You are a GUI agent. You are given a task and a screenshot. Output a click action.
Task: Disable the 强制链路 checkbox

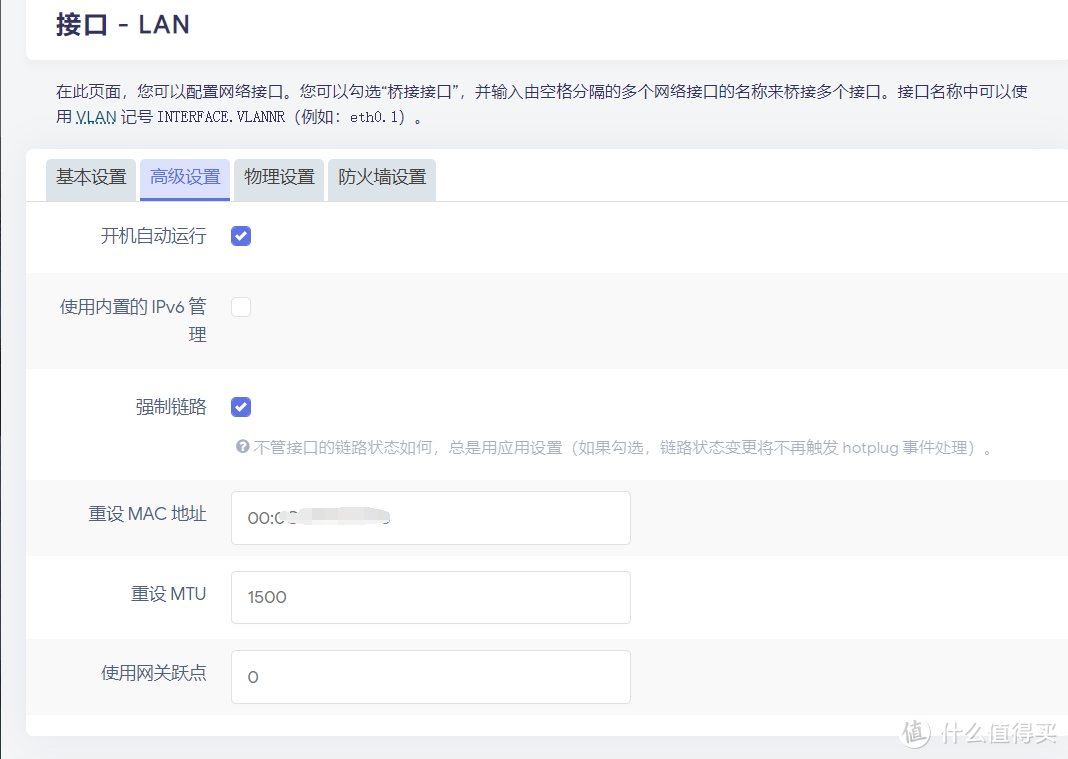coord(240,407)
